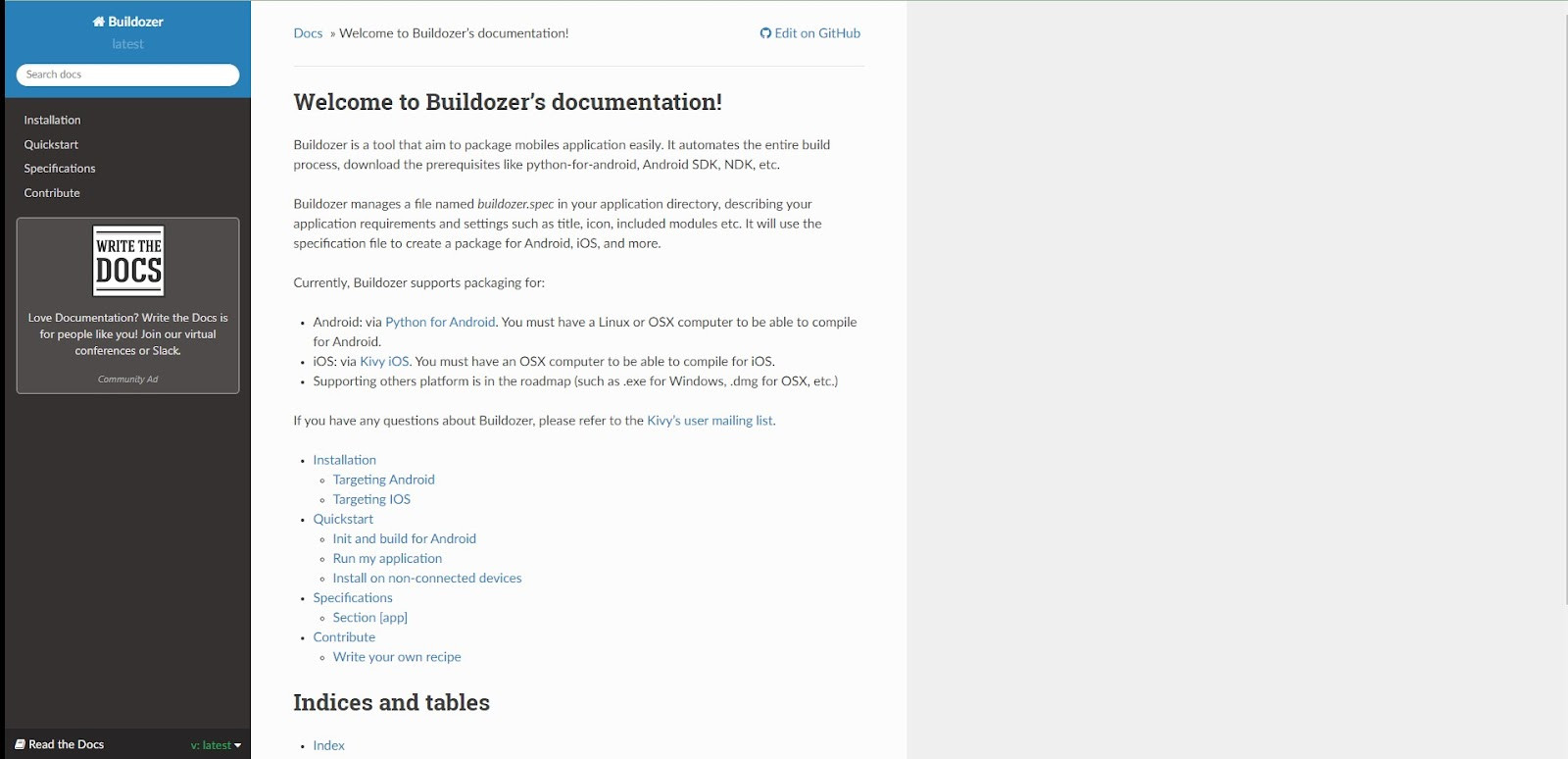Click the Community Ad label
1568x759 pixels.
tap(127, 379)
